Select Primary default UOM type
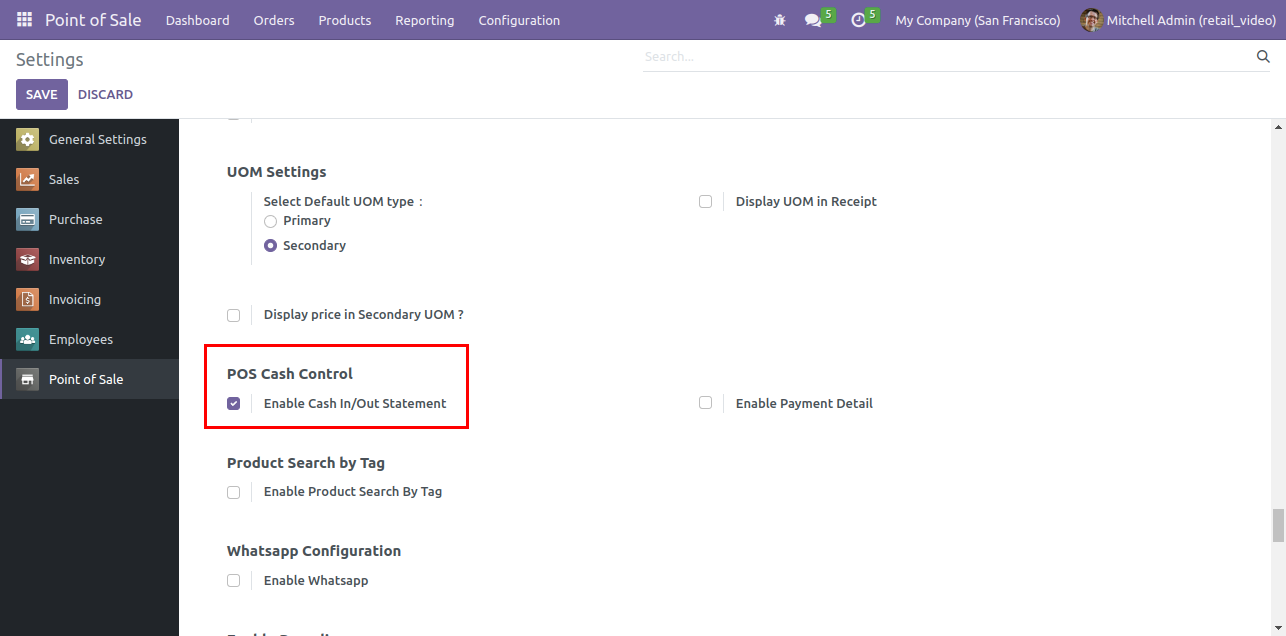Image resolution: width=1286 pixels, height=636 pixels. pyautogui.click(x=270, y=221)
